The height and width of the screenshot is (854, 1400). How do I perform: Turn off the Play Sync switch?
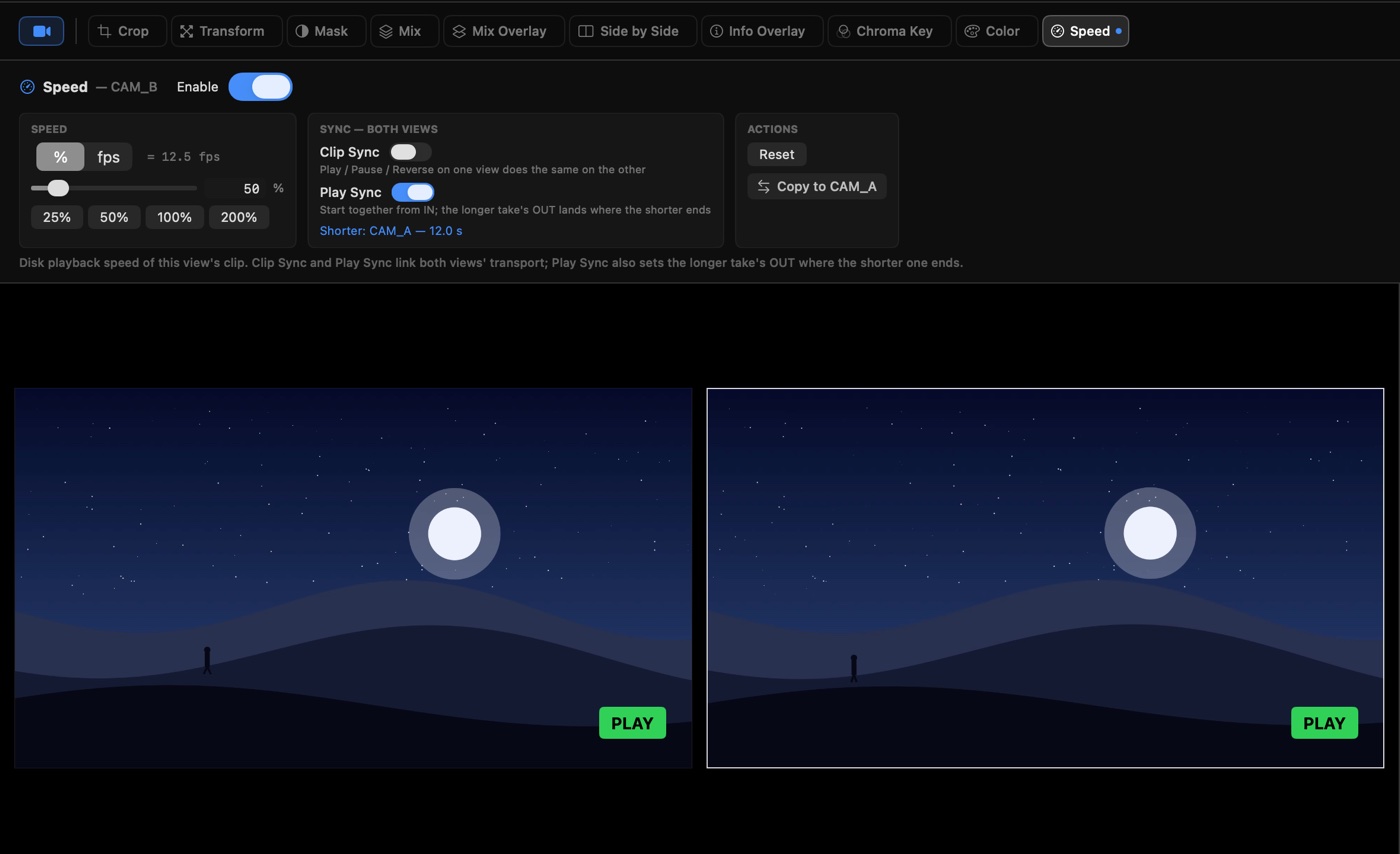pyautogui.click(x=413, y=192)
